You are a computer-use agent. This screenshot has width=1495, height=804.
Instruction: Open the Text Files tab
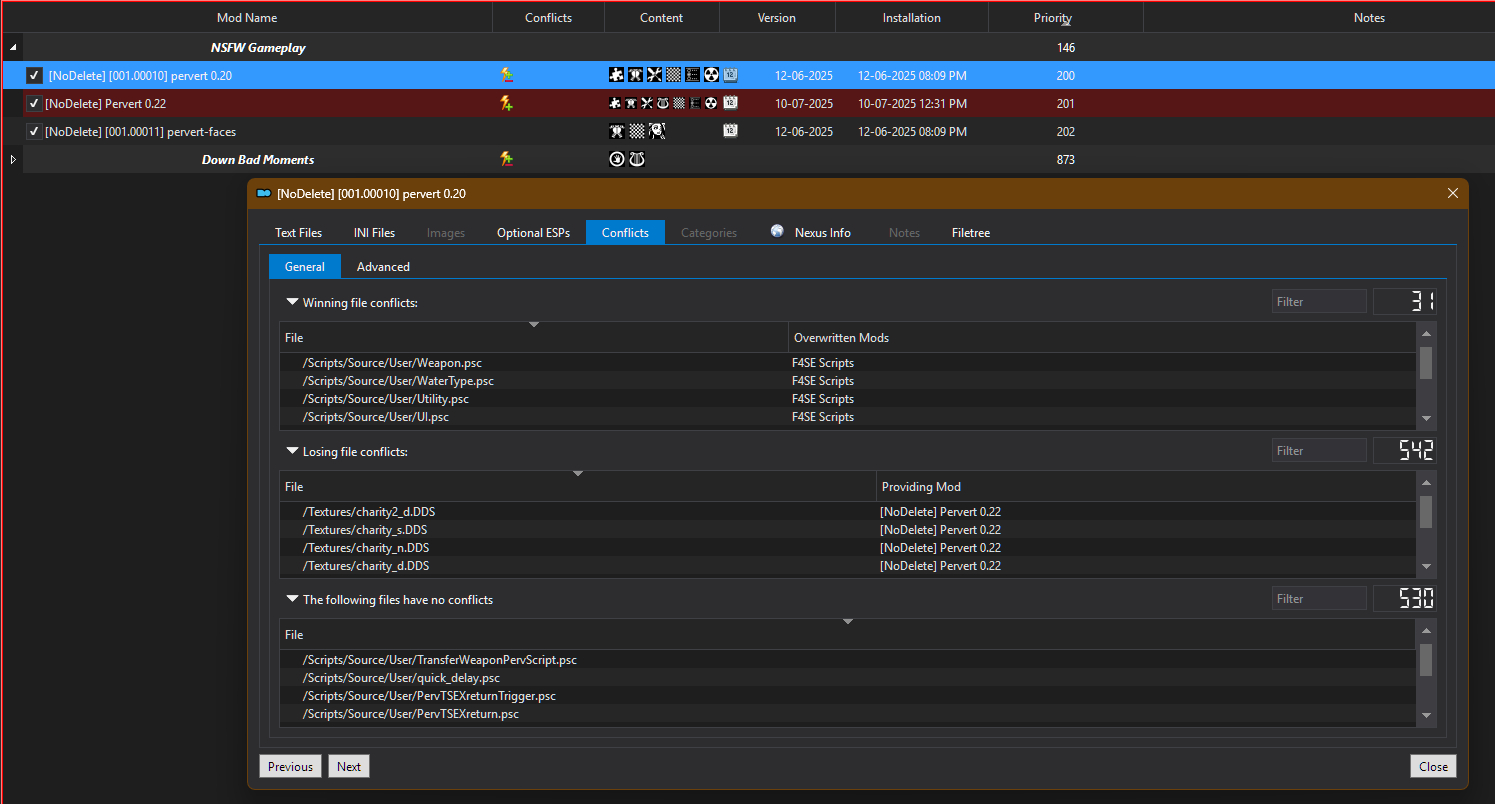pos(298,232)
